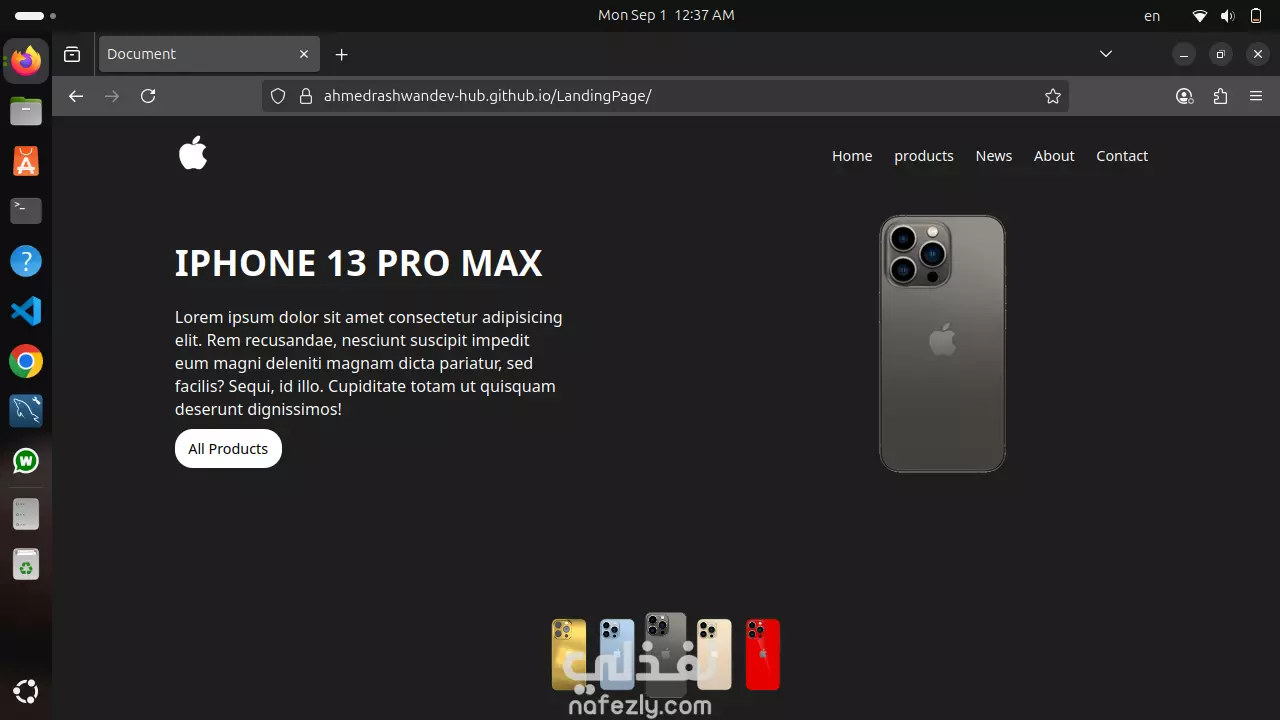1280x720 pixels.
Task: Open the grey document app in dock
Action: 26,514
